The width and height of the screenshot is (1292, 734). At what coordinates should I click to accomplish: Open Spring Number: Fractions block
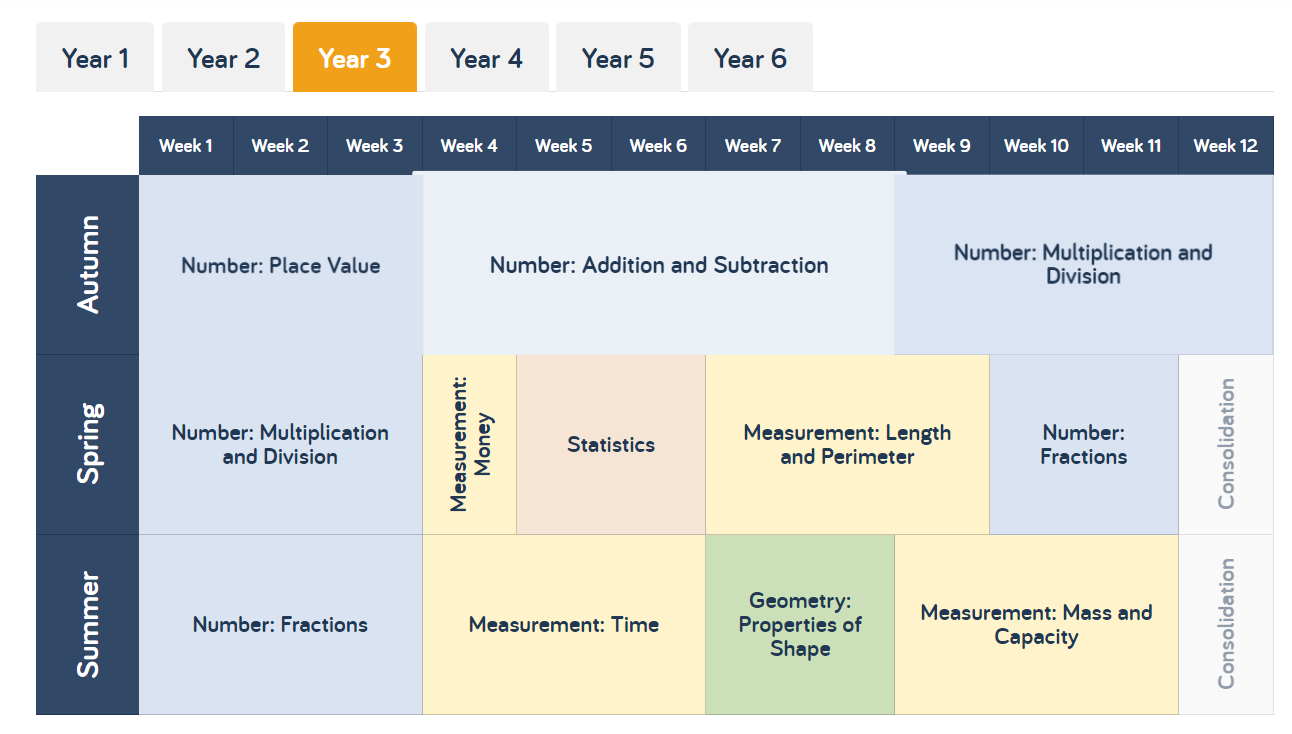click(x=1084, y=445)
